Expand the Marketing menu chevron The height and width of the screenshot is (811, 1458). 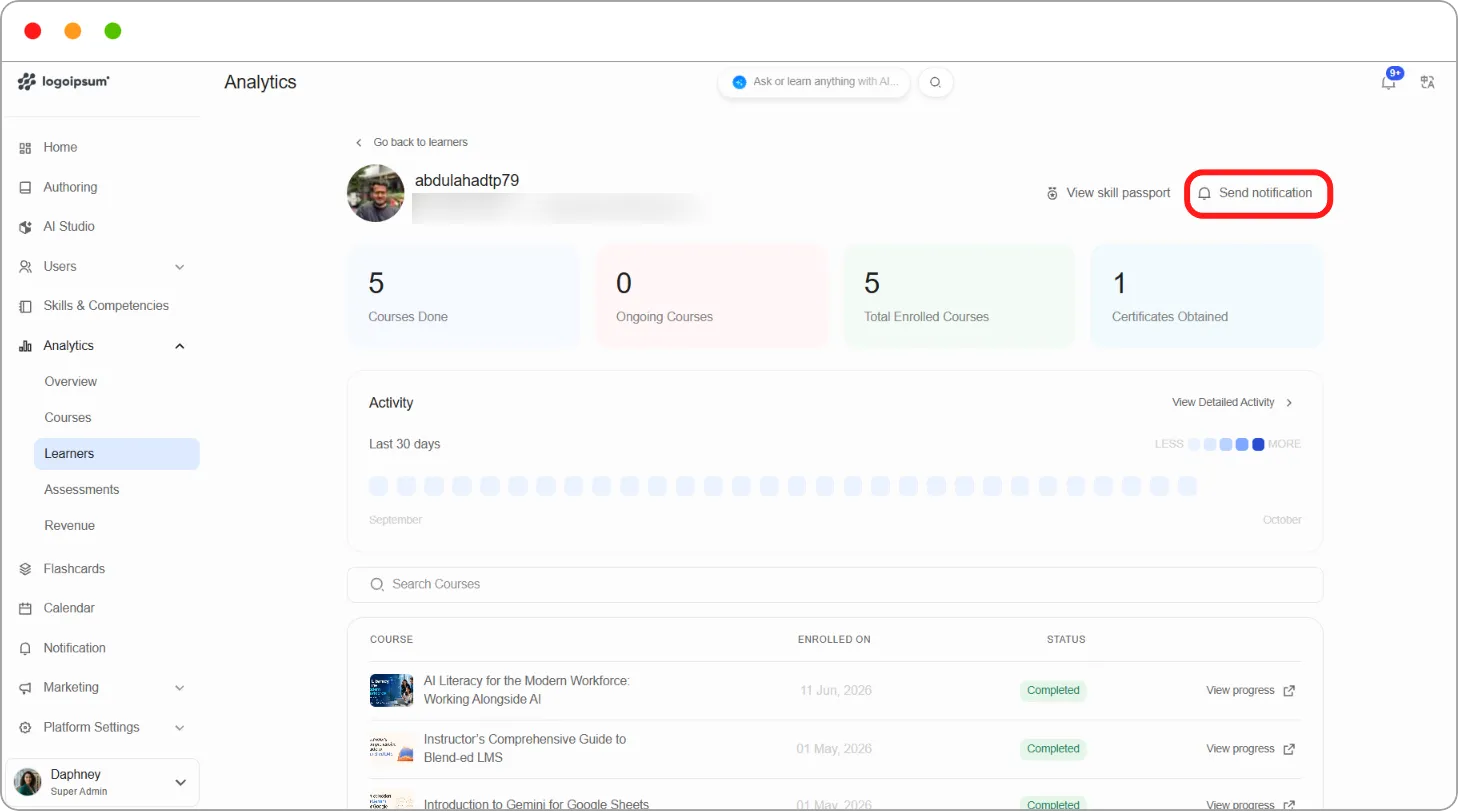coord(180,688)
